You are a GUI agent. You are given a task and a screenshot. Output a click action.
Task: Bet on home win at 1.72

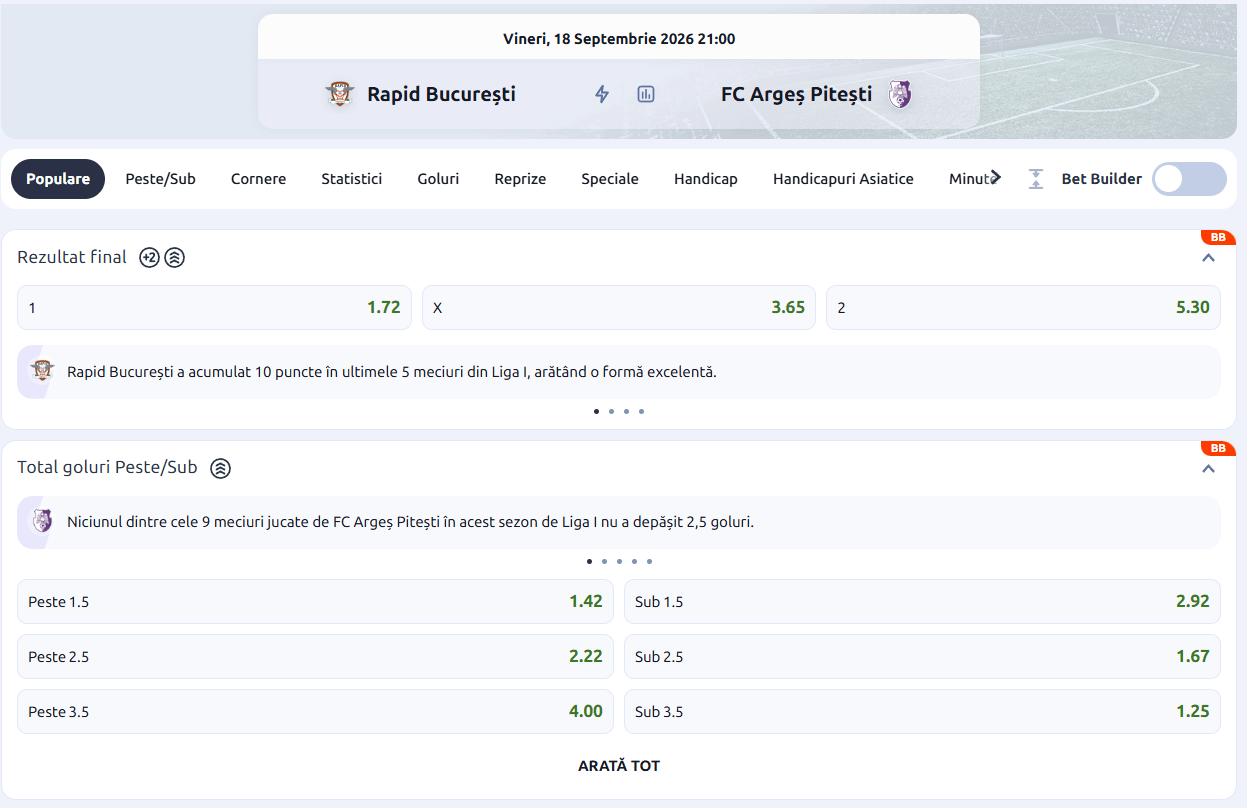pyautogui.click(x=214, y=307)
